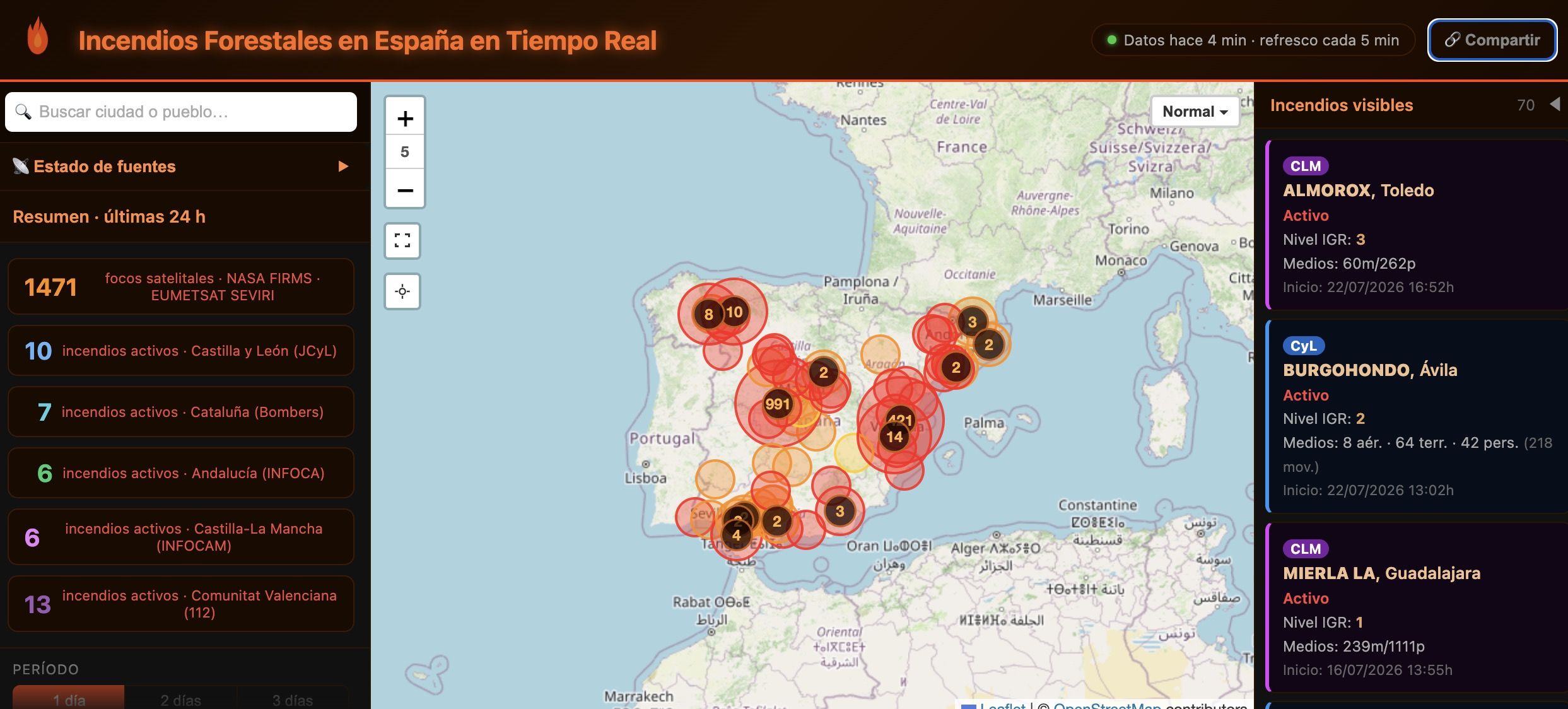This screenshot has height=709, width=1568.
Task: Open the 991 fire cluster marker
Action: (x=777, y=404)
